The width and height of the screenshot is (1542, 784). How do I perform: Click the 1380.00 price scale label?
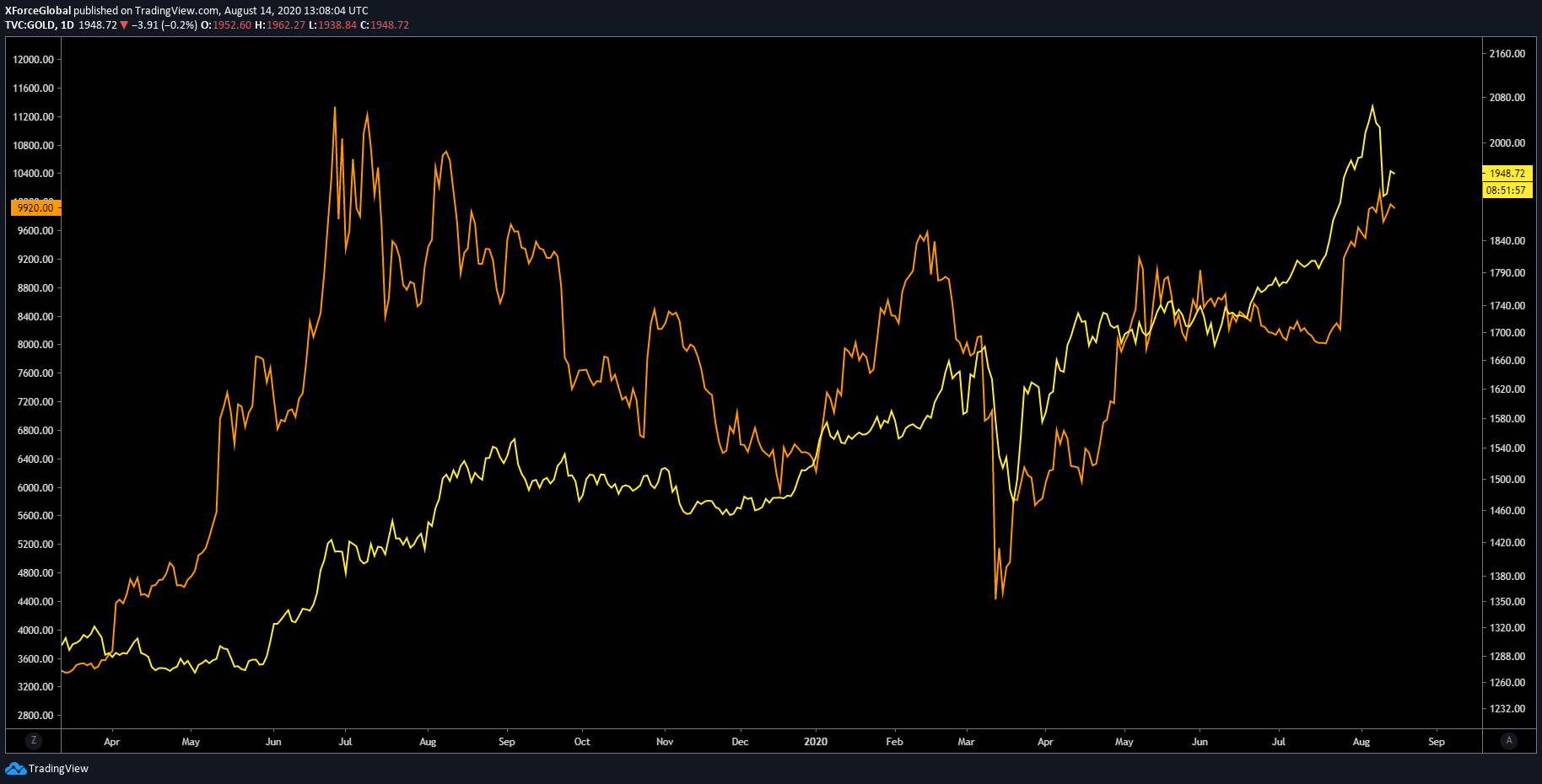click(x=1507, y=577)
